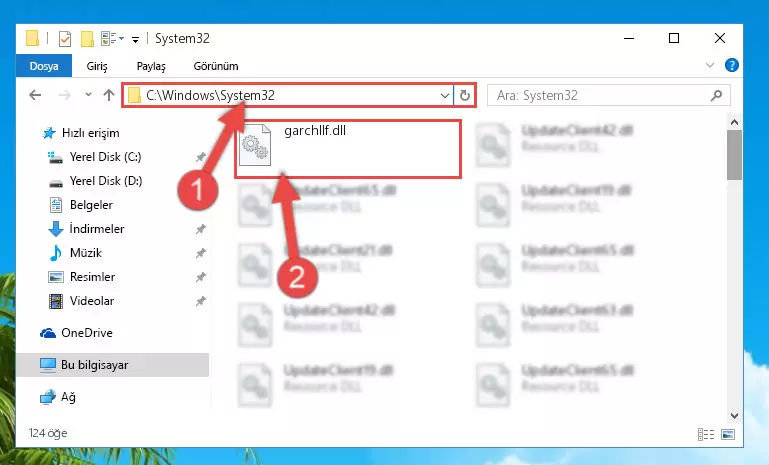Switch to the Paylaş ribbon tab
Screen dimensions: 769x465
151,66
